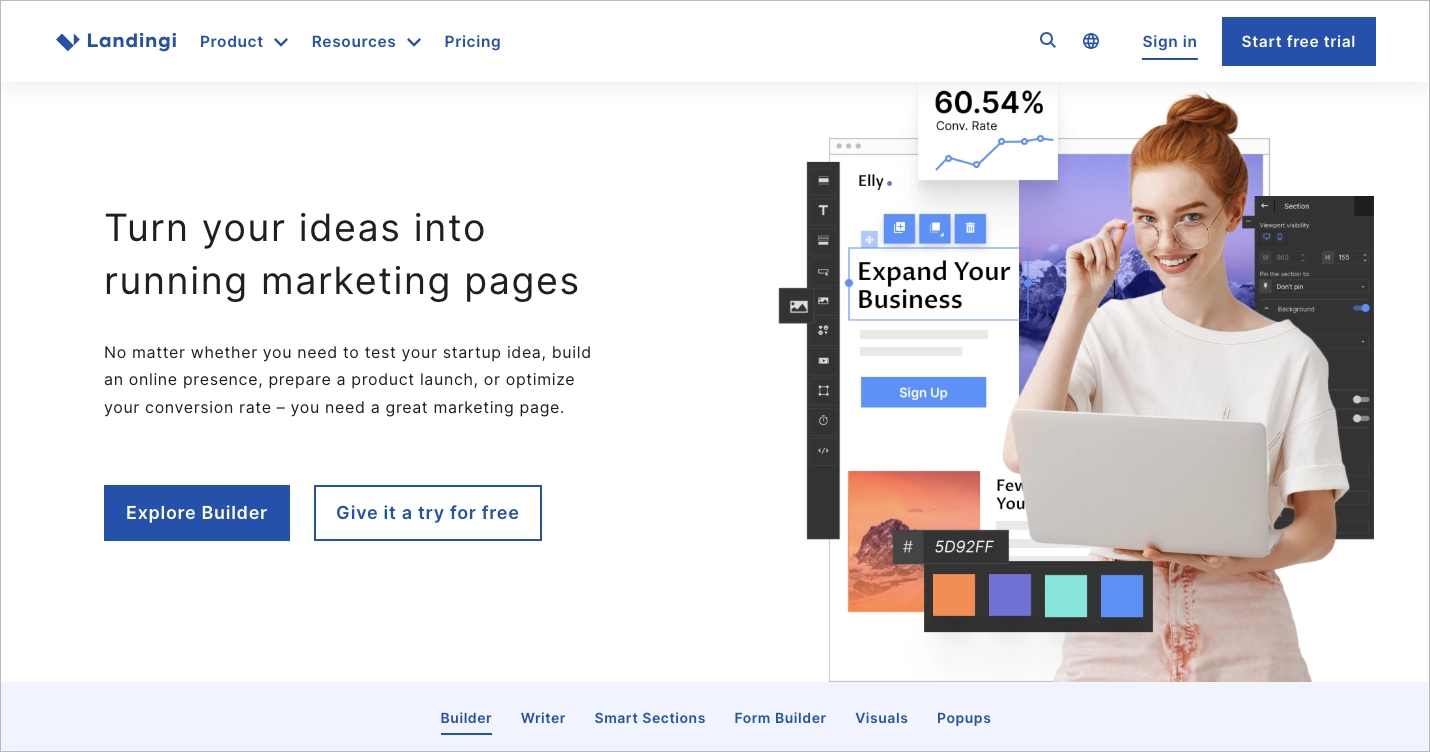Click the trash delete icon above heading

coord(969,228)
